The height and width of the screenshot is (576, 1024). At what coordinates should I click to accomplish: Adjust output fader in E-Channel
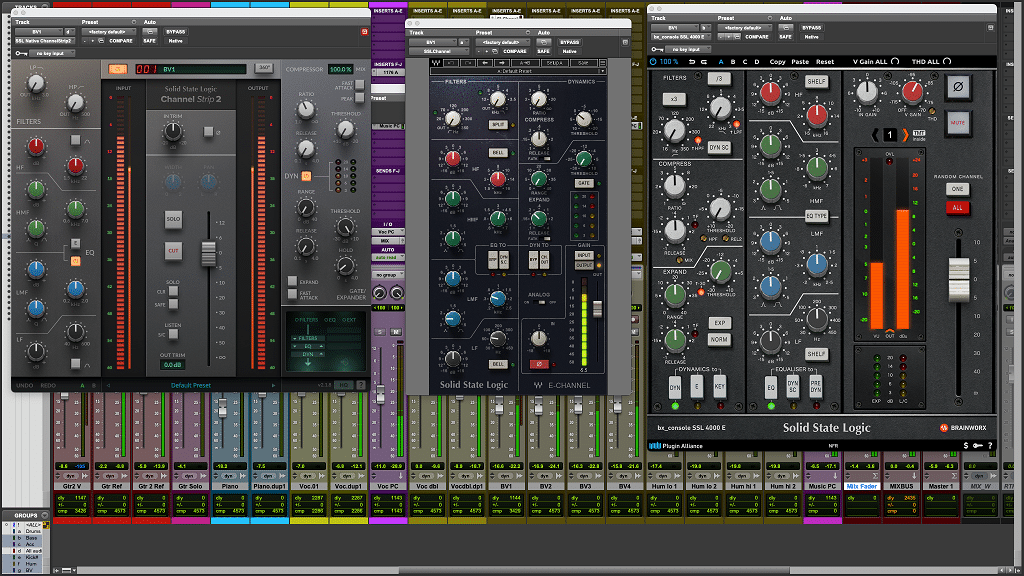597,309
